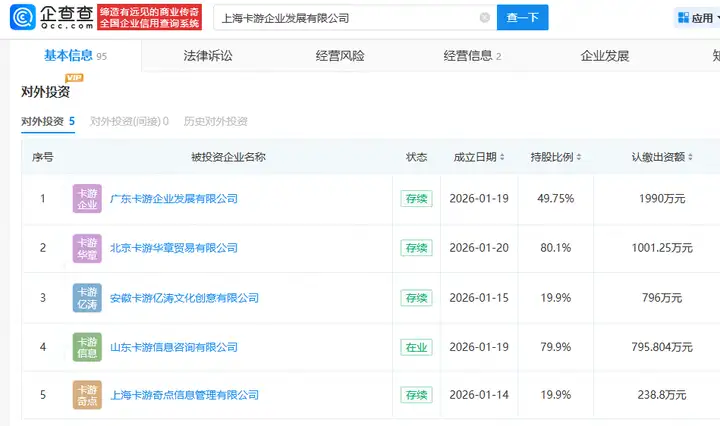Click the 存续 status tag for 北京卡游华章

pyautogui.click(x=416, y=248)
